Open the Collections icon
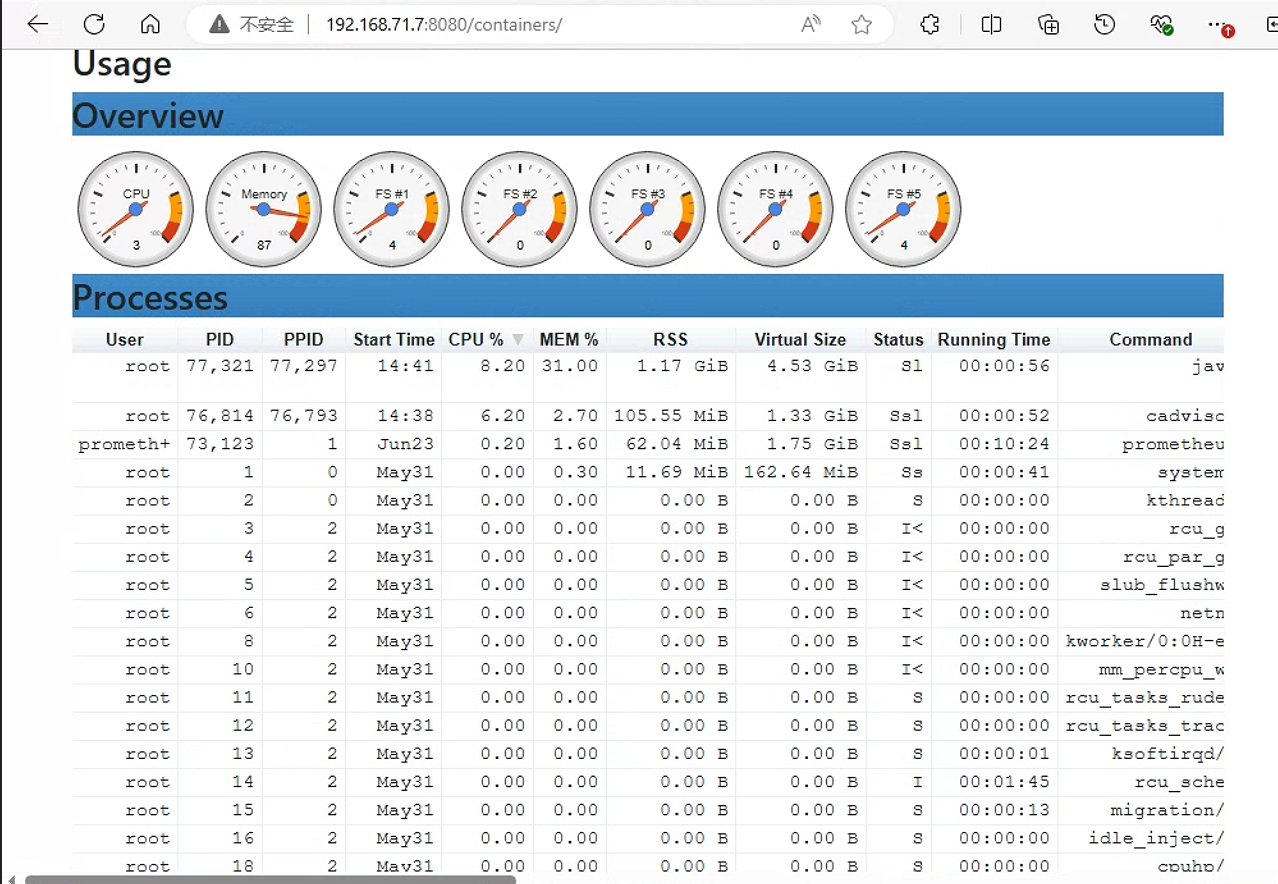 tap(1048, 25)
